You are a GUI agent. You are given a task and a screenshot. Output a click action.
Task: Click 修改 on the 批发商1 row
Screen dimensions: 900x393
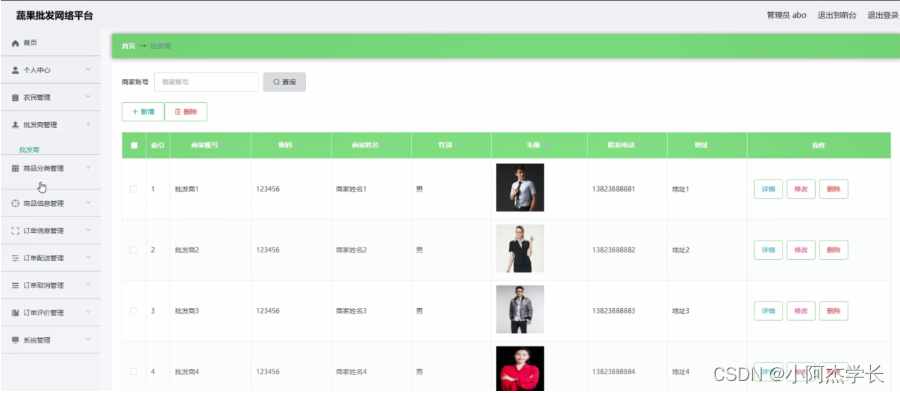(x=801, y=189)
